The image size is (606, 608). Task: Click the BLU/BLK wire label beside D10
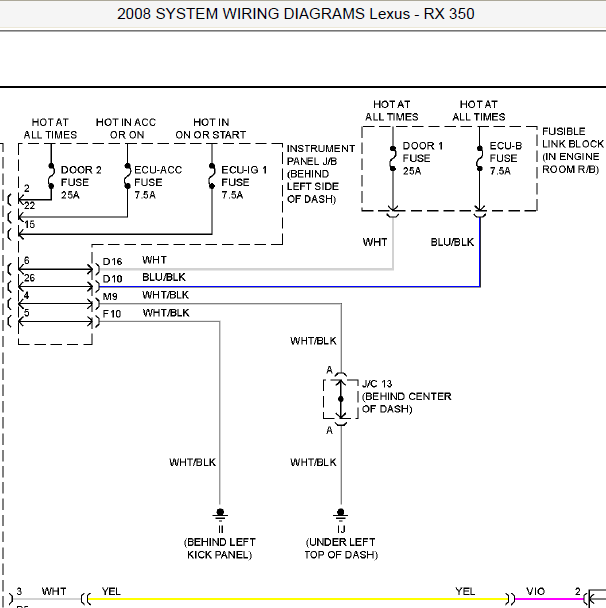tap(164, 277)
